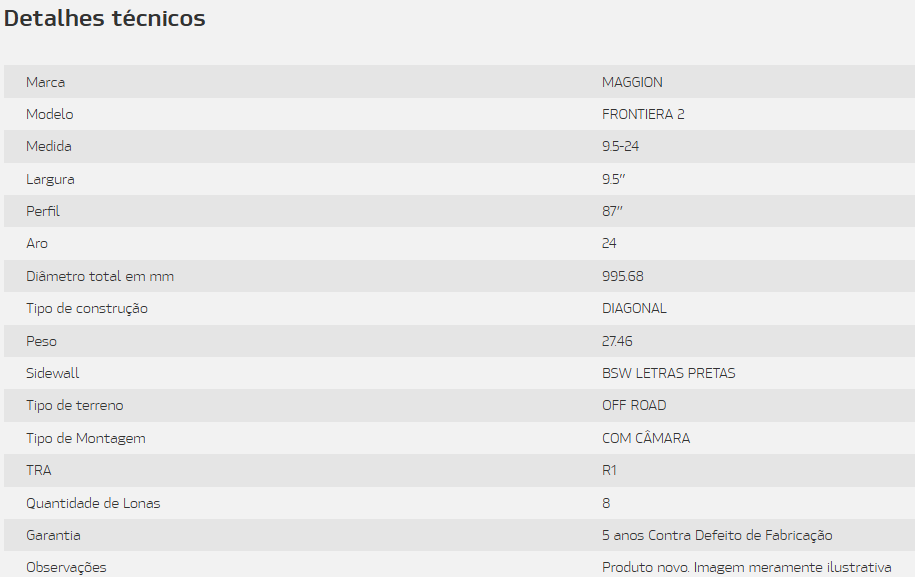The width and height of the screenshot is (915, 577).
Task: Click the Aro value 24
Action: click(x=609, y=243)
